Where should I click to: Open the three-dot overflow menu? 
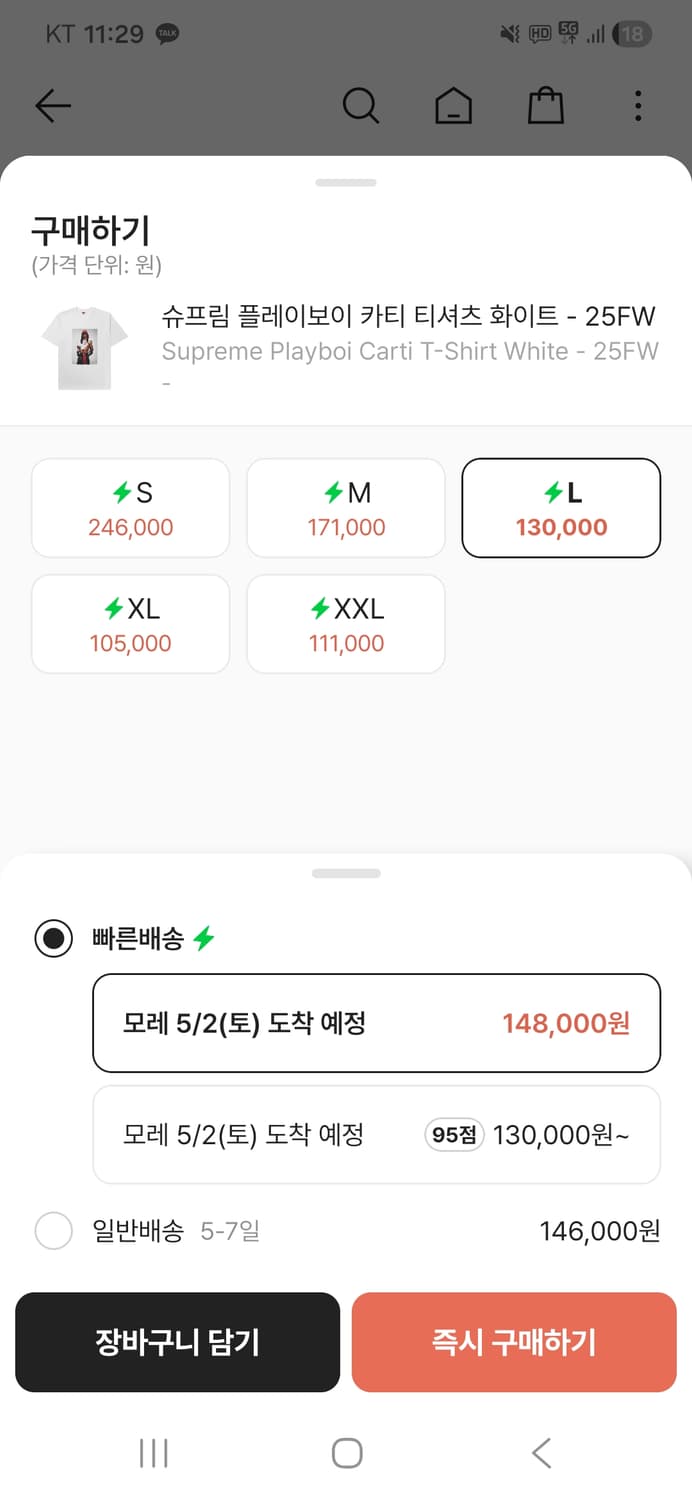coord(637,104)
